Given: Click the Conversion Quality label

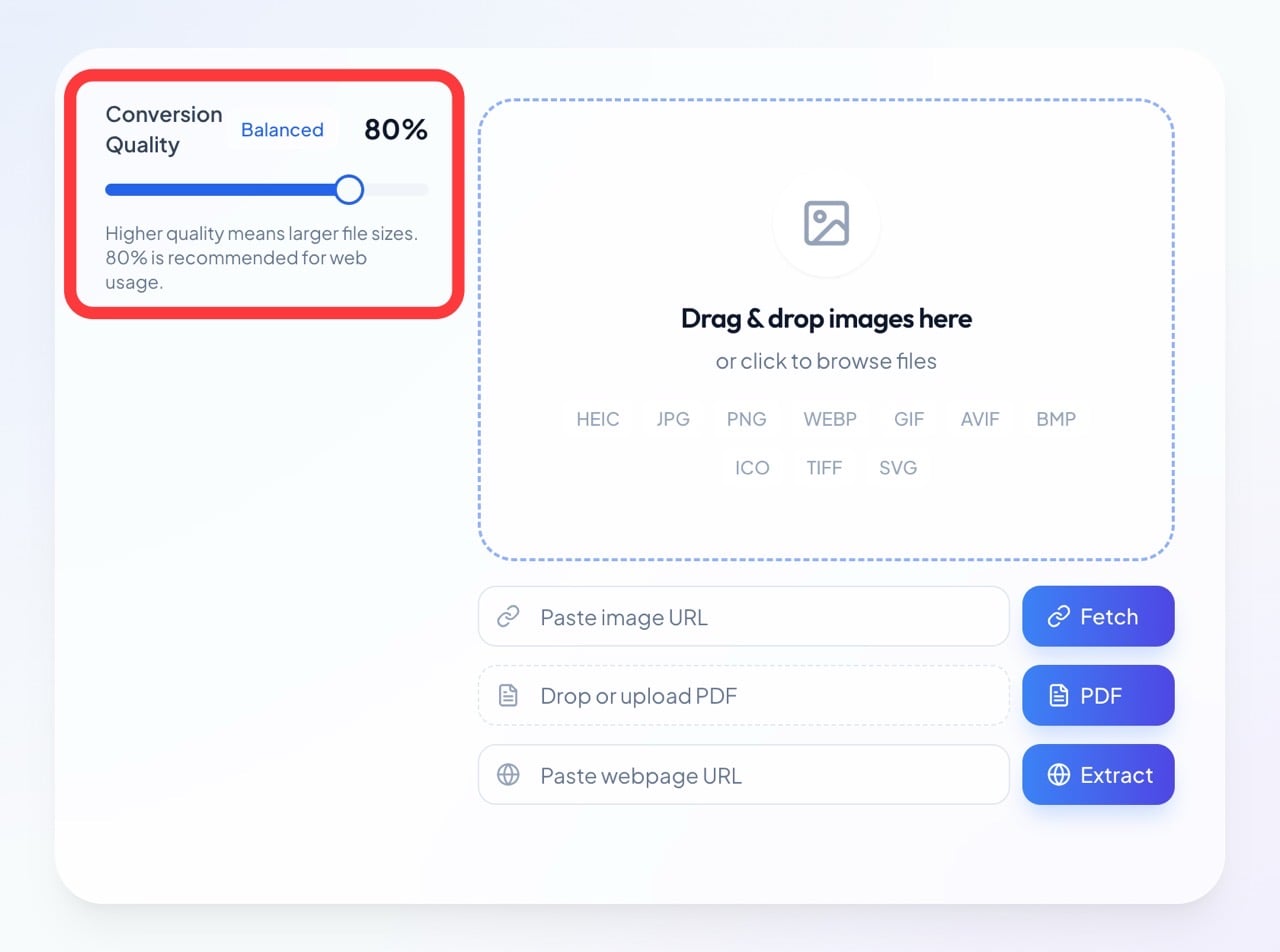Looking at the screenshot, I should coord(164,130).
